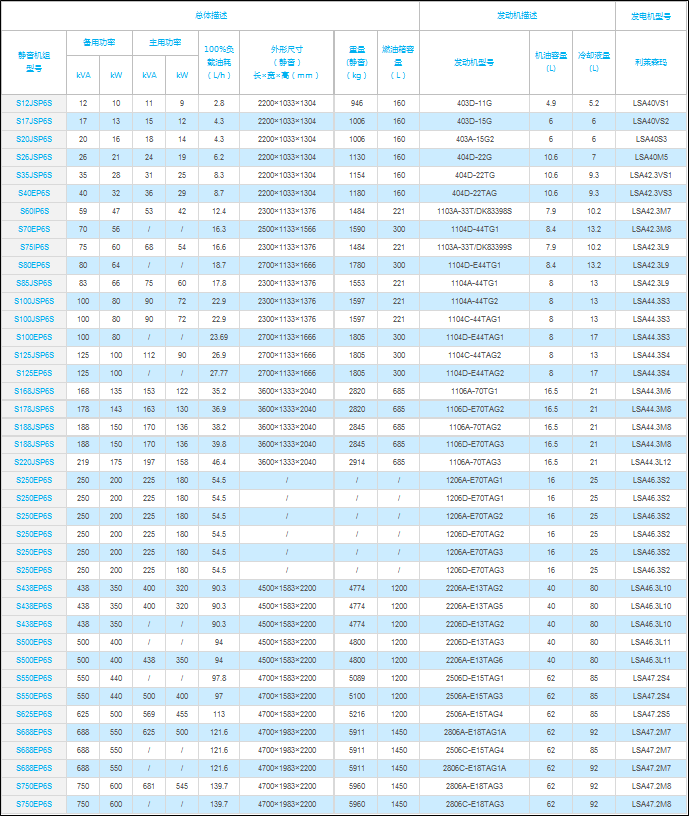
Task: Select the 404D-22TAG engine model cell
Action: 474,193
